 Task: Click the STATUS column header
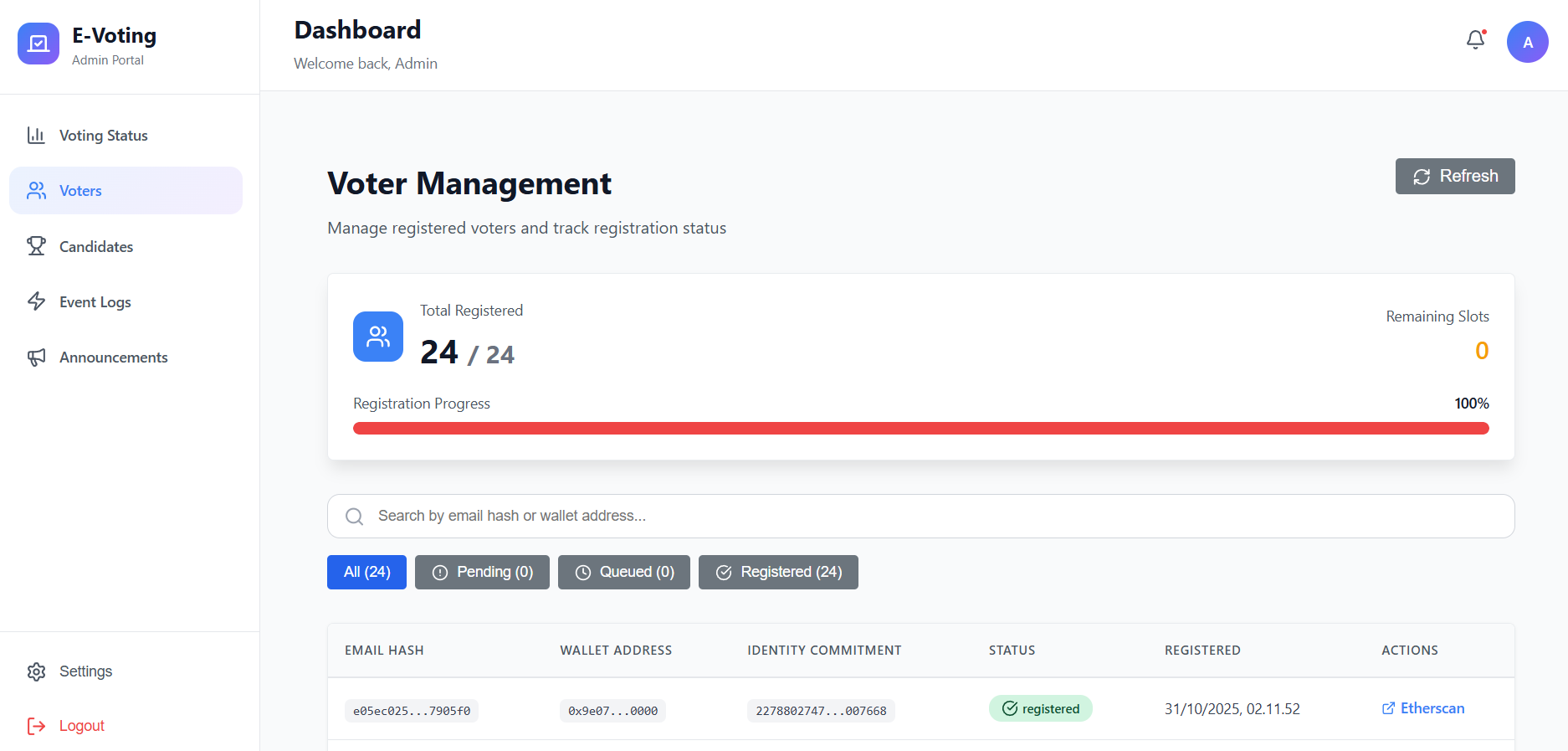[x=1012, y=651]
